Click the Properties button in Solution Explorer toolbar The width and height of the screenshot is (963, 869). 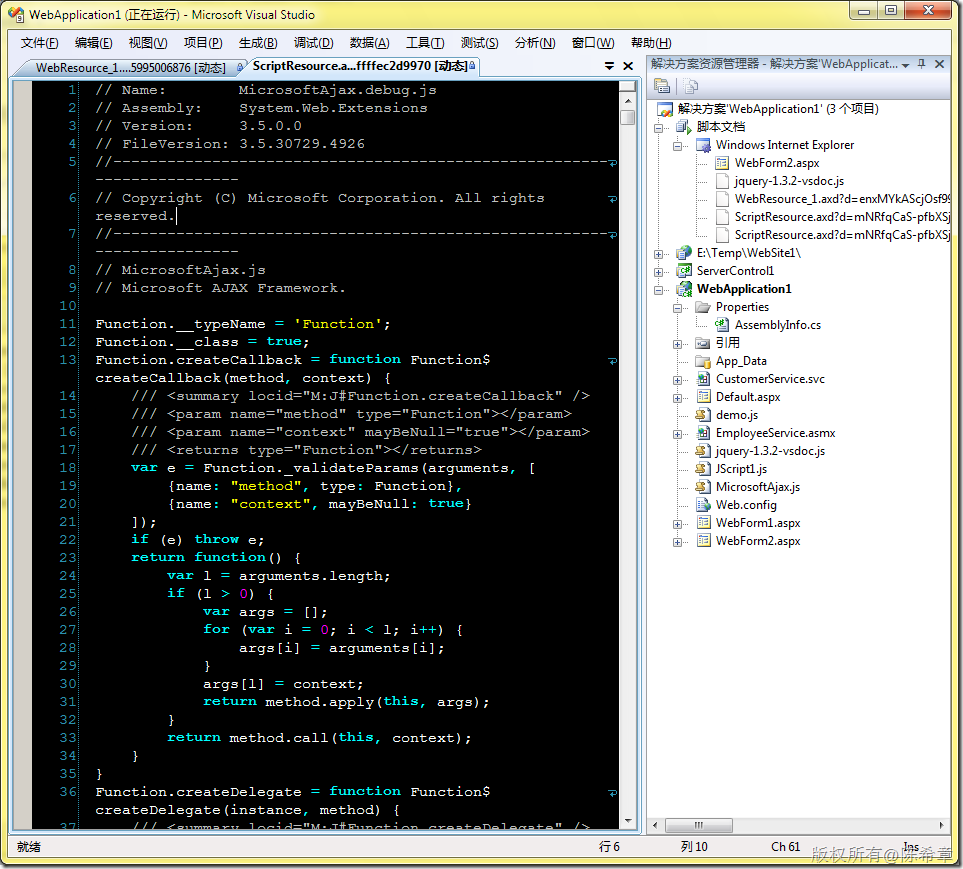pos(661,86)
